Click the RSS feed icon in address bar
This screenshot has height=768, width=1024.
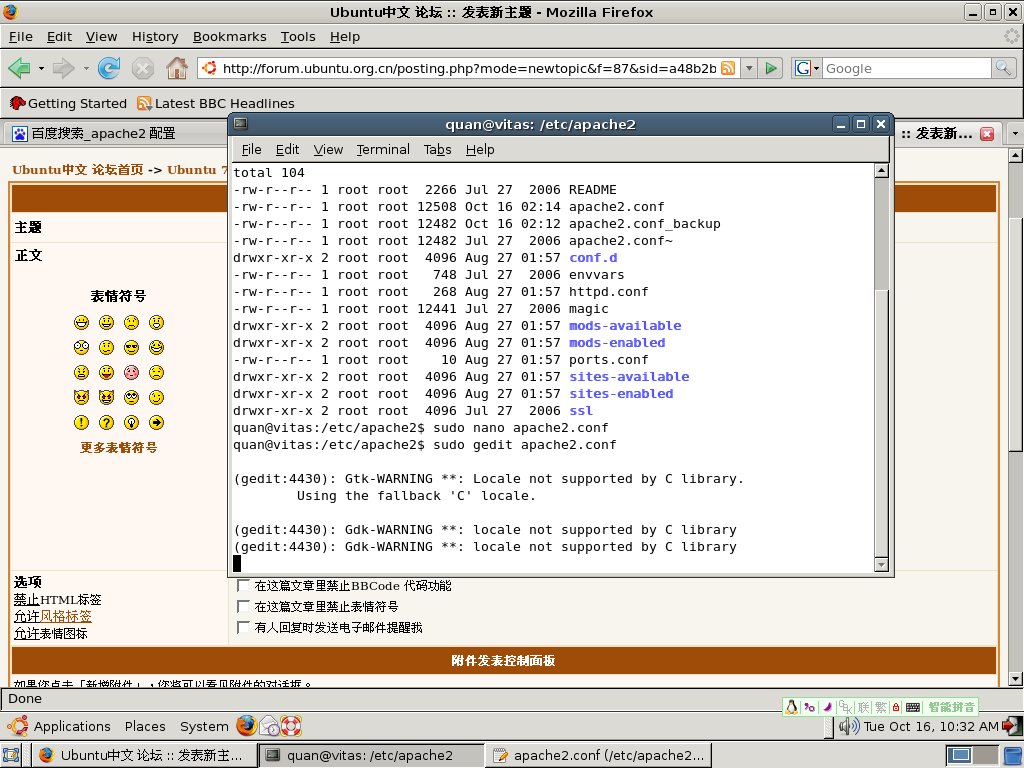(x=728, y=68)
